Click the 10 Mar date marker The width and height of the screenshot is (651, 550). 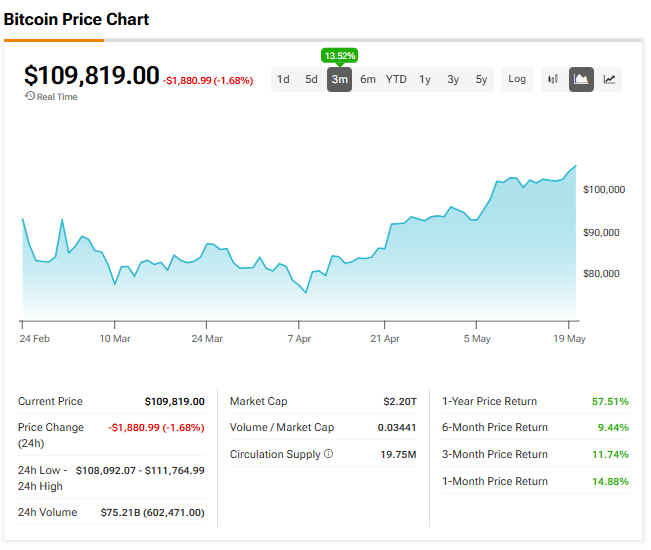(115, 339)
